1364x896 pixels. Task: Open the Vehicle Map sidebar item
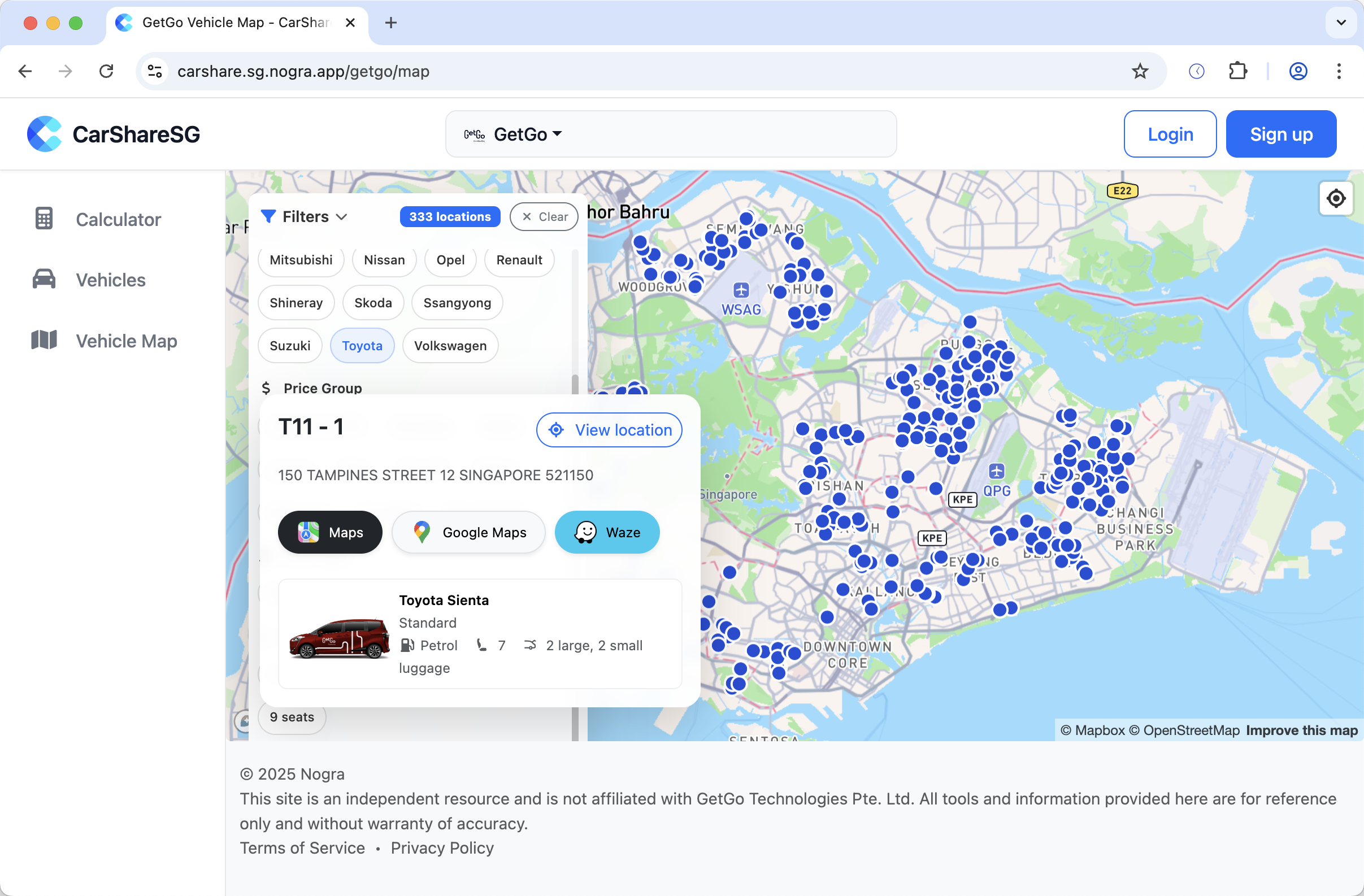tap(126, 340)
